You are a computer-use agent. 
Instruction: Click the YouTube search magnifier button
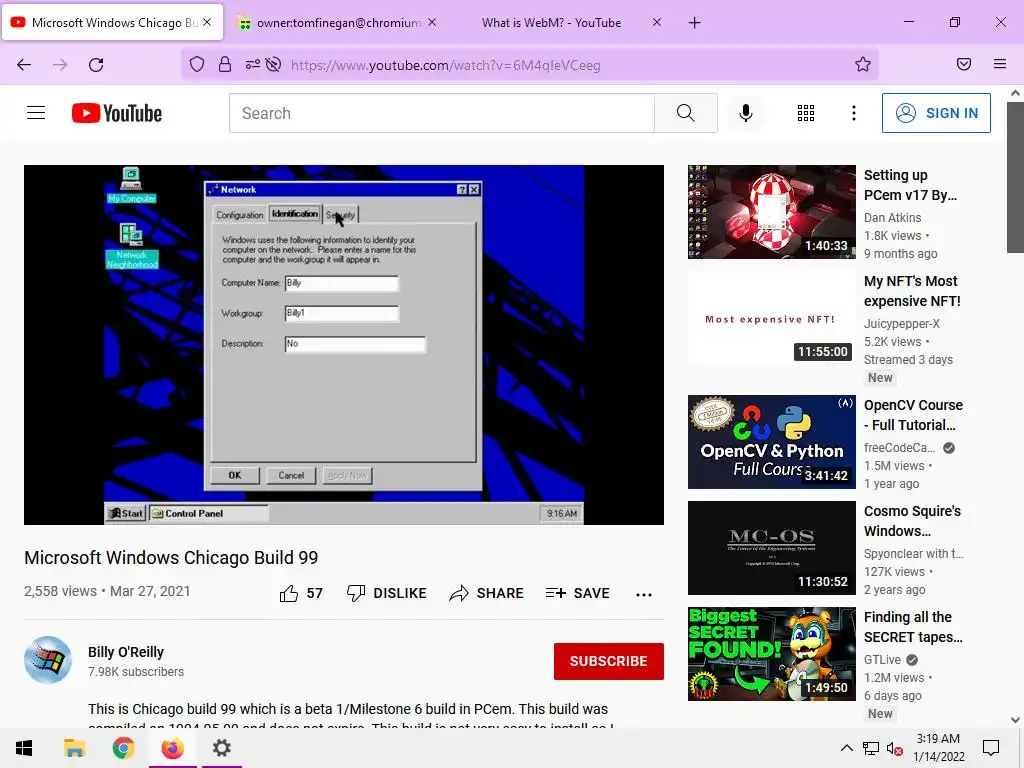click(686, 113)
